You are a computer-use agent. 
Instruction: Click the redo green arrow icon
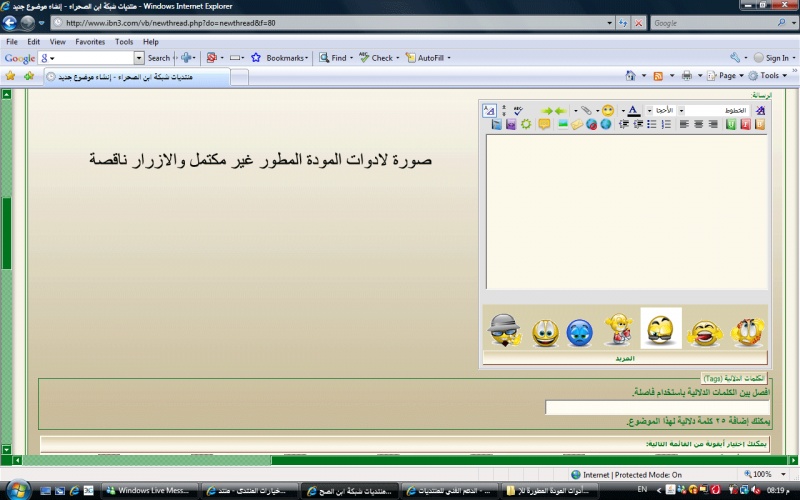pyautogui.click(x=547, y=110)
